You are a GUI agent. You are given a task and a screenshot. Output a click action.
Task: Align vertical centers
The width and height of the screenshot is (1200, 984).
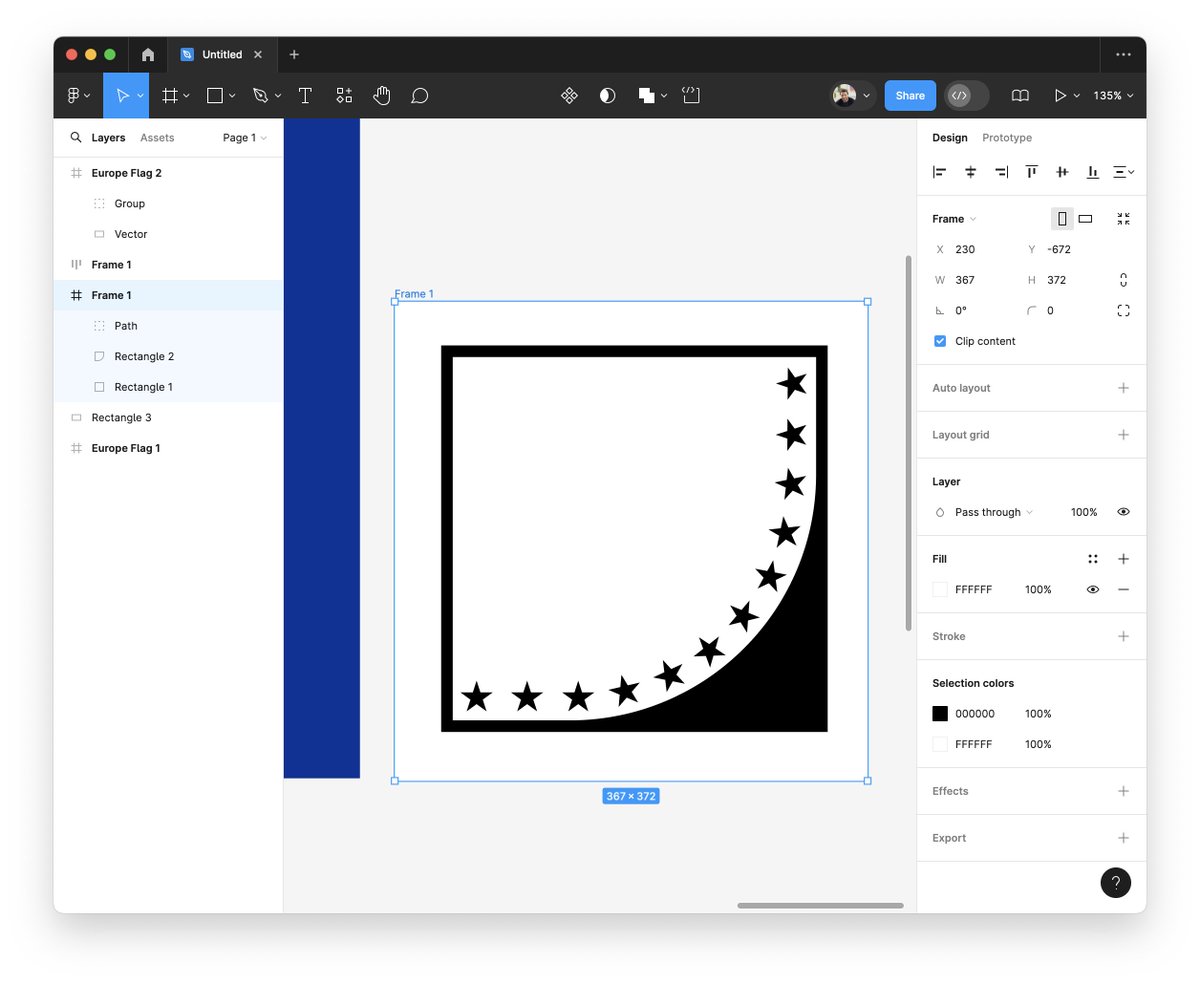coord(1062,172)
